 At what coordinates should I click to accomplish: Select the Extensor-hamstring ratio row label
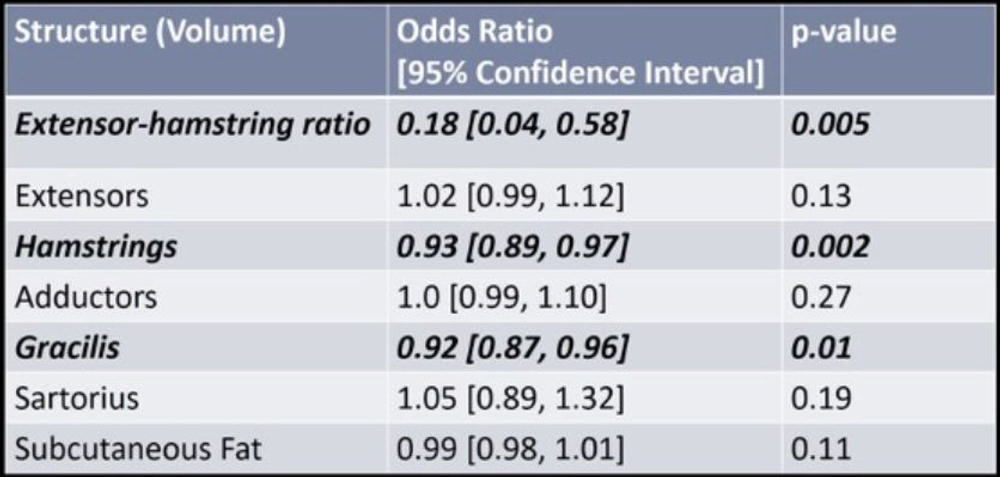(194, 125)
